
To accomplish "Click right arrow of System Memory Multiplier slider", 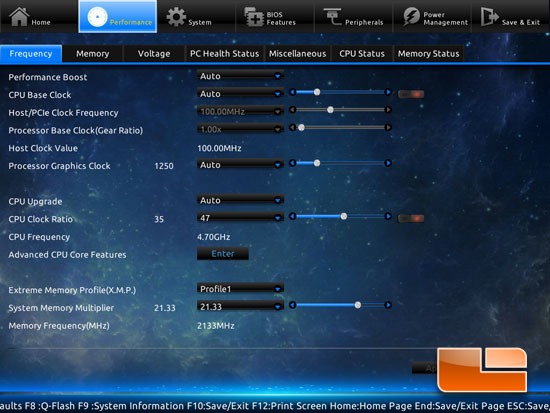I will 388,305.
